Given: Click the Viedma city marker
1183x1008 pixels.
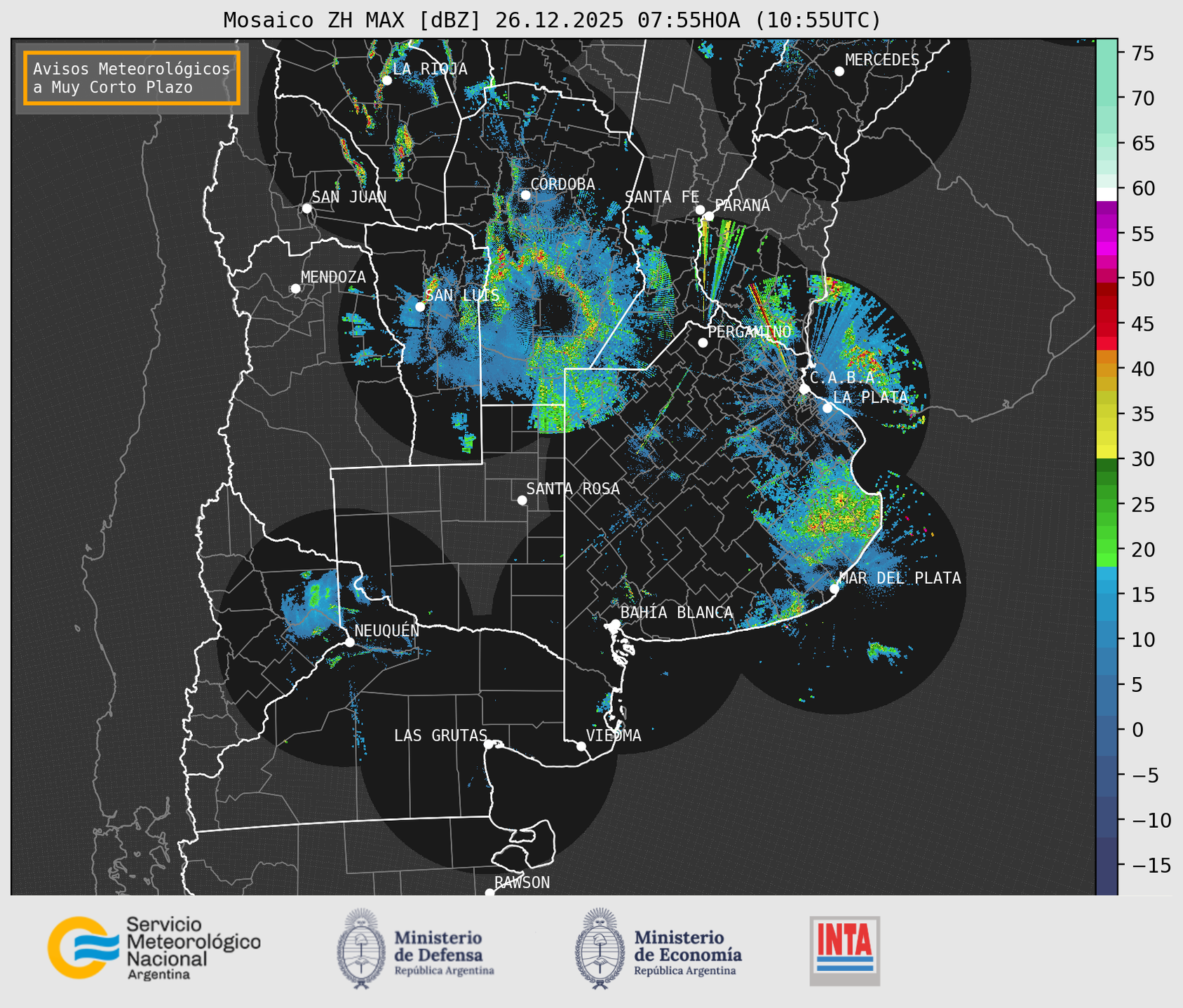Looking at the screenshot, I should [581, 746].
